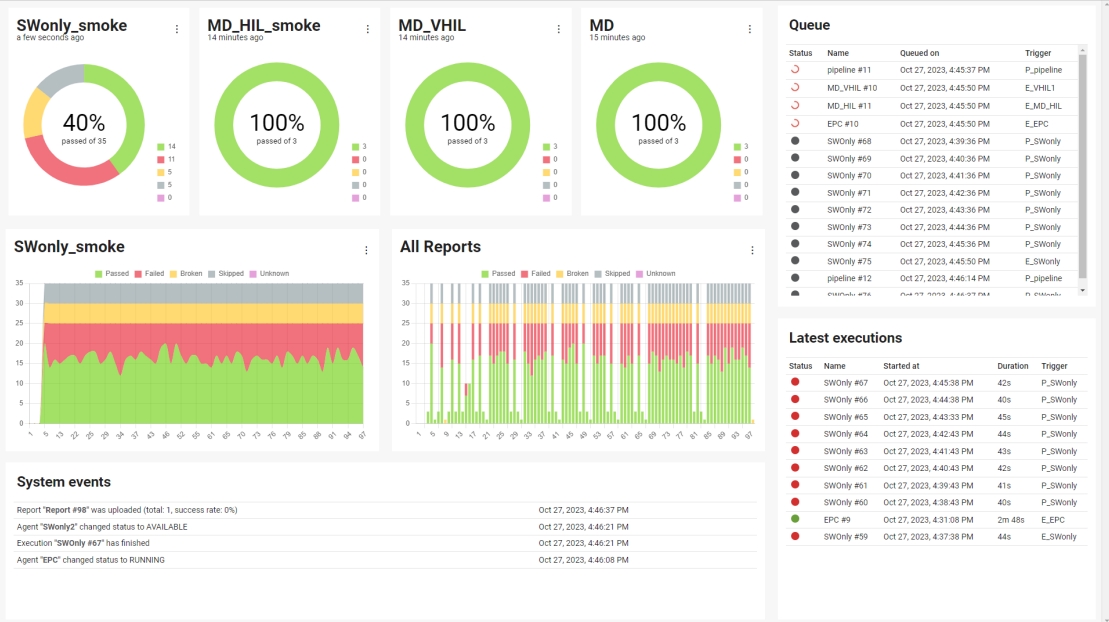
Task: Open the three-dot menu on All Reports panel
Action: (x=753, y=250)
